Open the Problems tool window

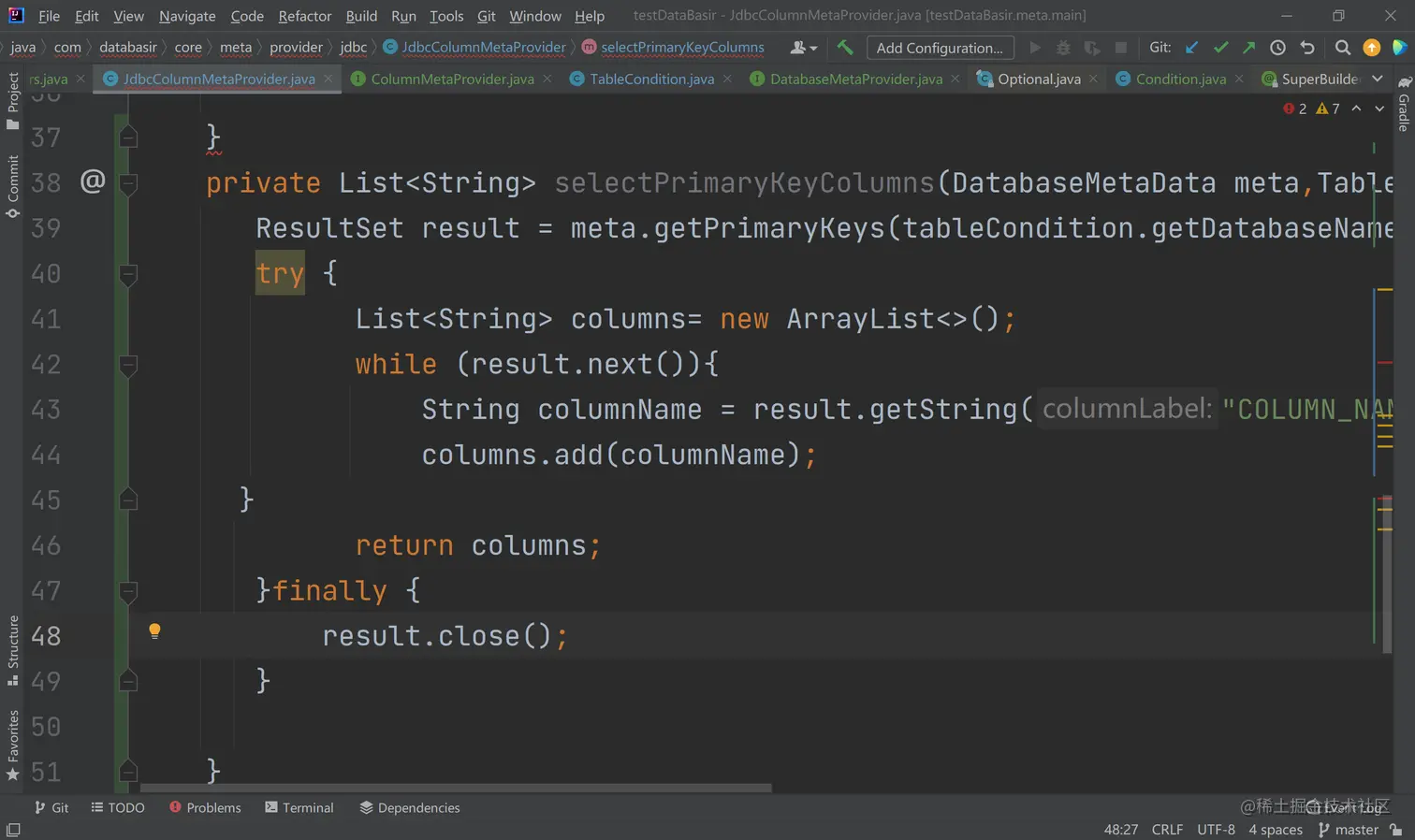point(205,807)
